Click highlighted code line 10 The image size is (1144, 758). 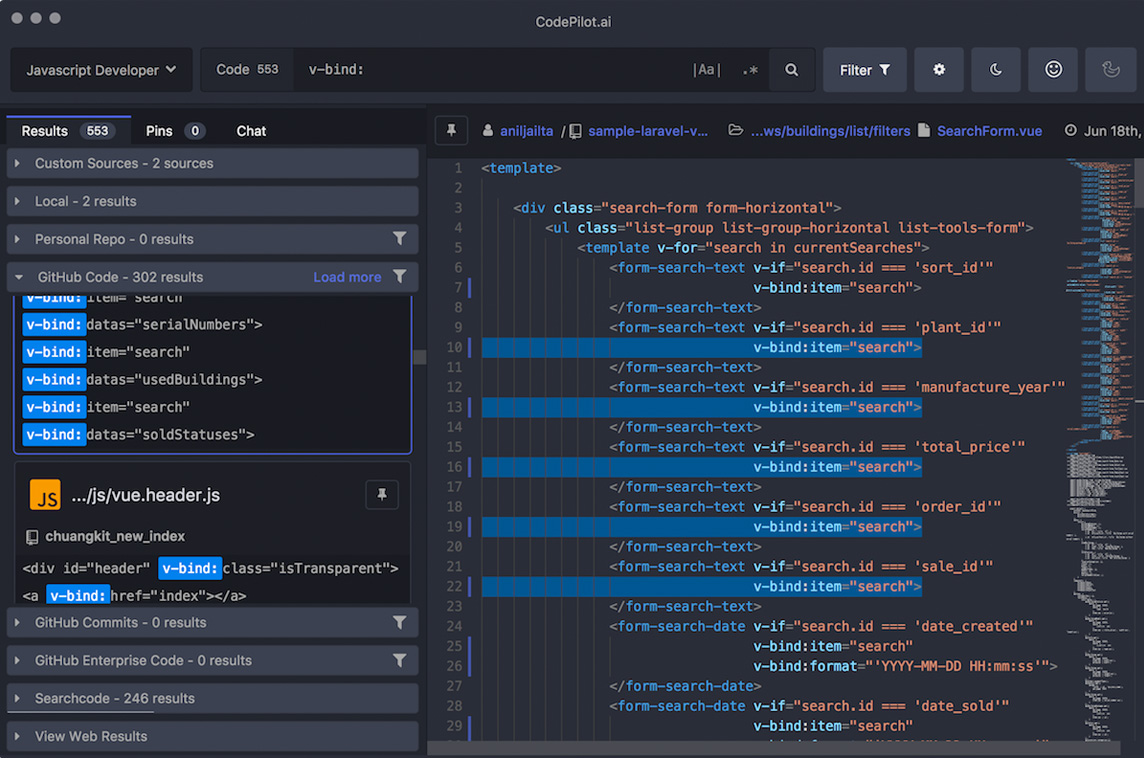tap(702, 347)
